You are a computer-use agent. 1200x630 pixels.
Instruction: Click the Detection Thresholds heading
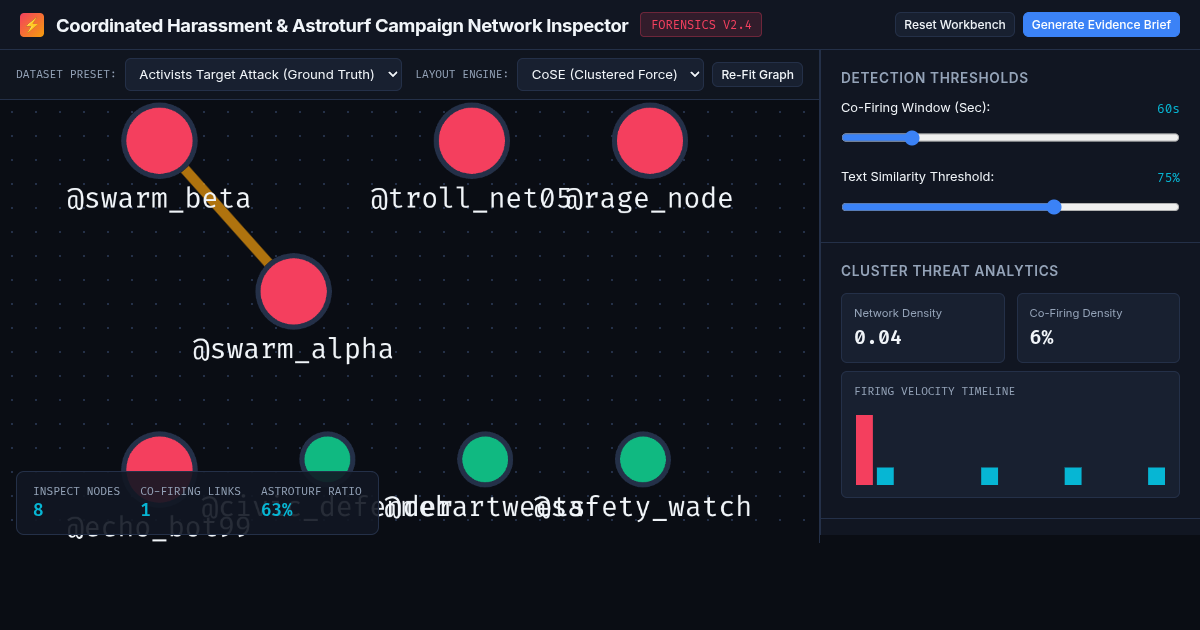pyautogui.click(x=934, y=78)
